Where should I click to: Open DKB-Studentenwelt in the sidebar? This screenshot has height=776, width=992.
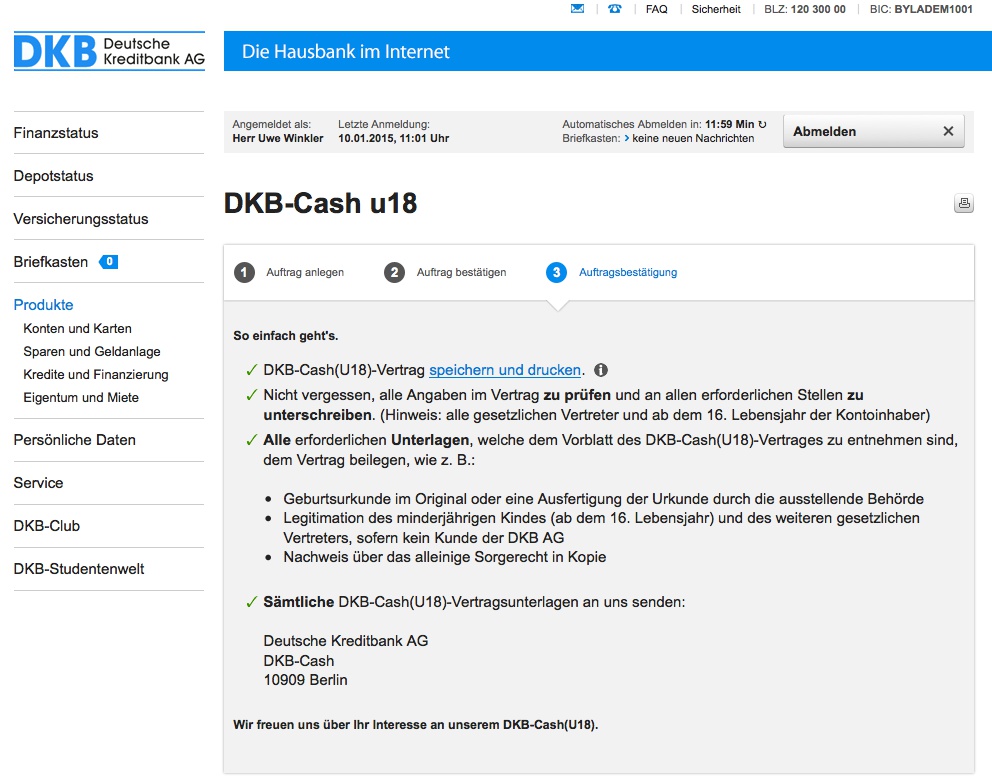pos(78,569)
